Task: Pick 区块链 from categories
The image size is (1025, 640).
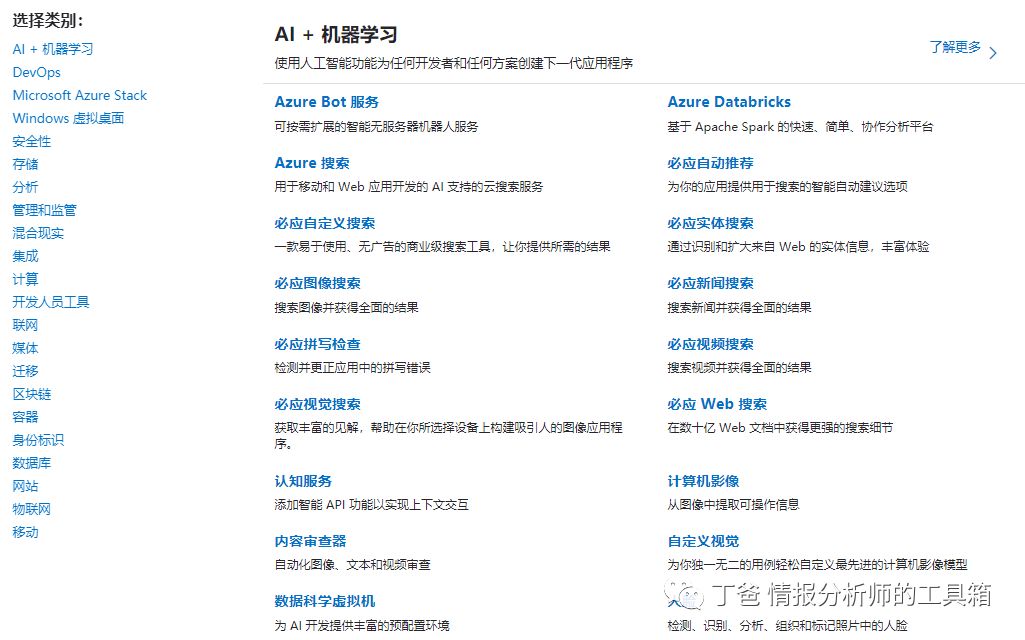Action: (x=31, y=394)
